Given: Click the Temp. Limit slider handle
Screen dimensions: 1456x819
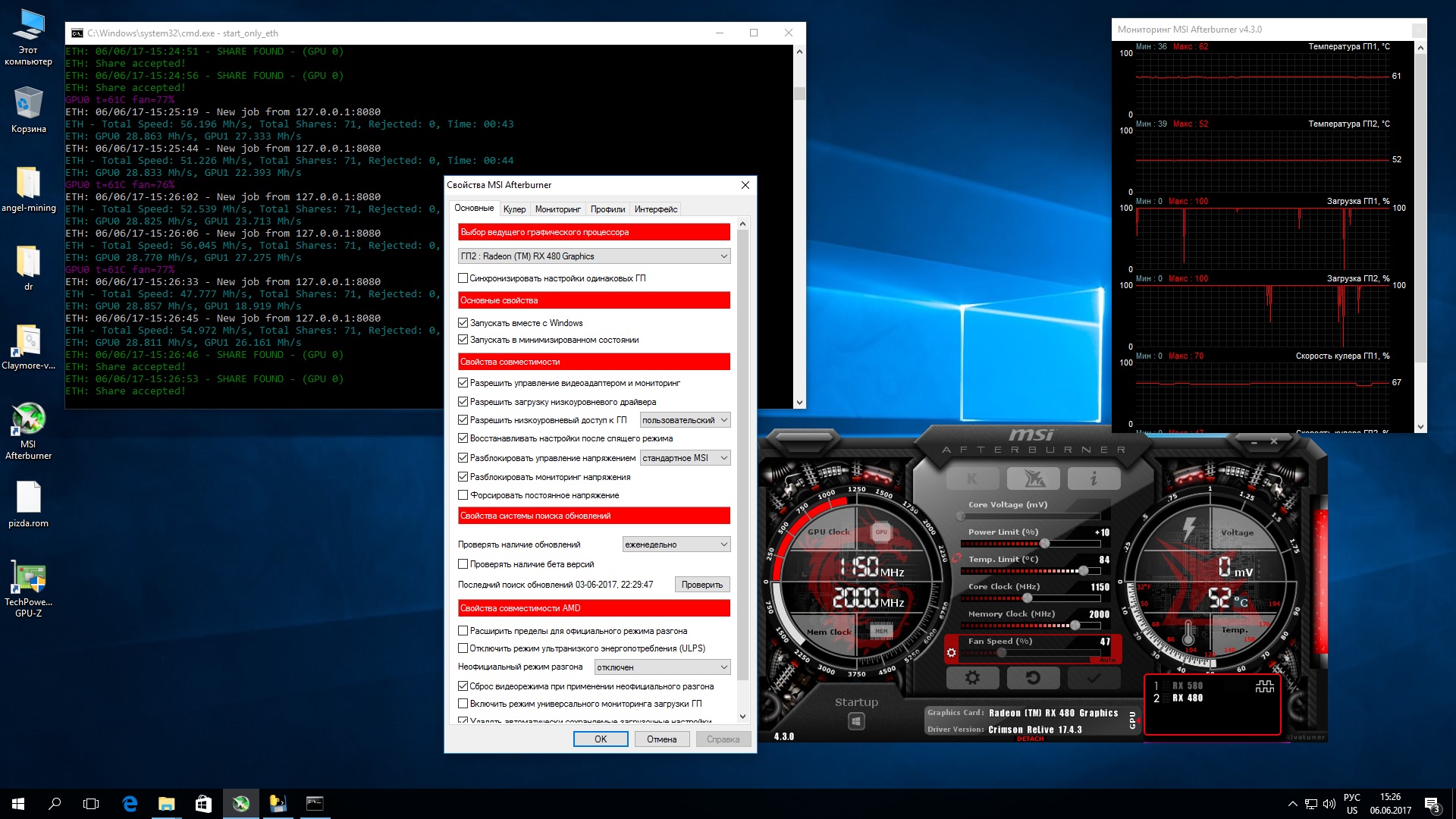Looking at the screenshot, I should tap(1083, 571).
